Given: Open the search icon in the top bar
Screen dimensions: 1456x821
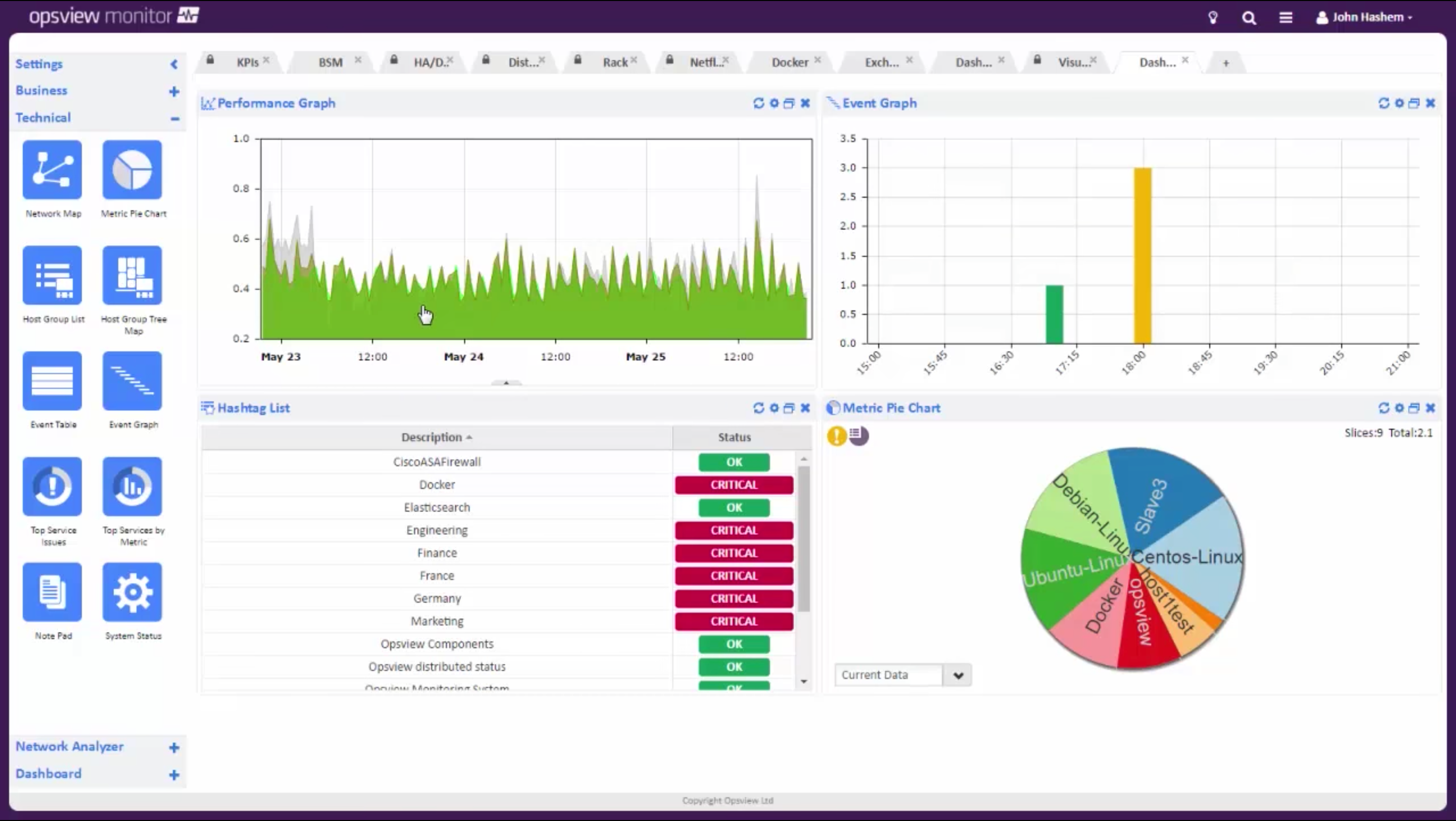Looking at the screenshot, I should click(x=1249, y=17).
